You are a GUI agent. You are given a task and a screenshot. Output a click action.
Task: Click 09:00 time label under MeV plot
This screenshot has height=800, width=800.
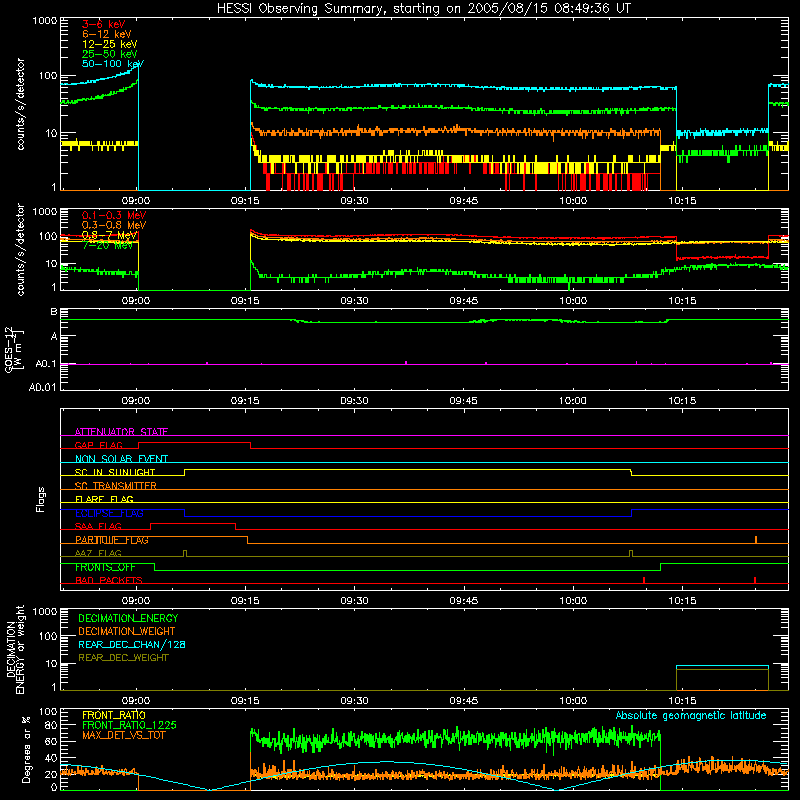(136, 301)
